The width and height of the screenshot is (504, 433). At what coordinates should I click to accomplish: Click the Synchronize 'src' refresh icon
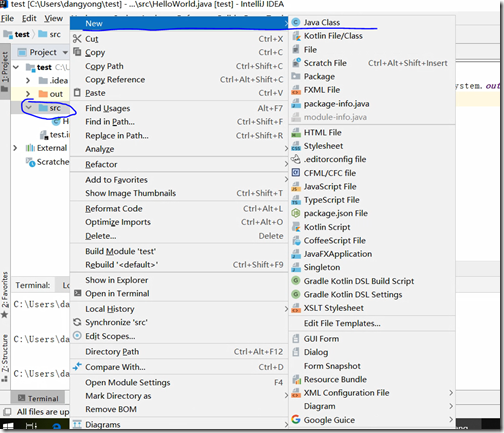pyautogui.click(x=77, y=322)
